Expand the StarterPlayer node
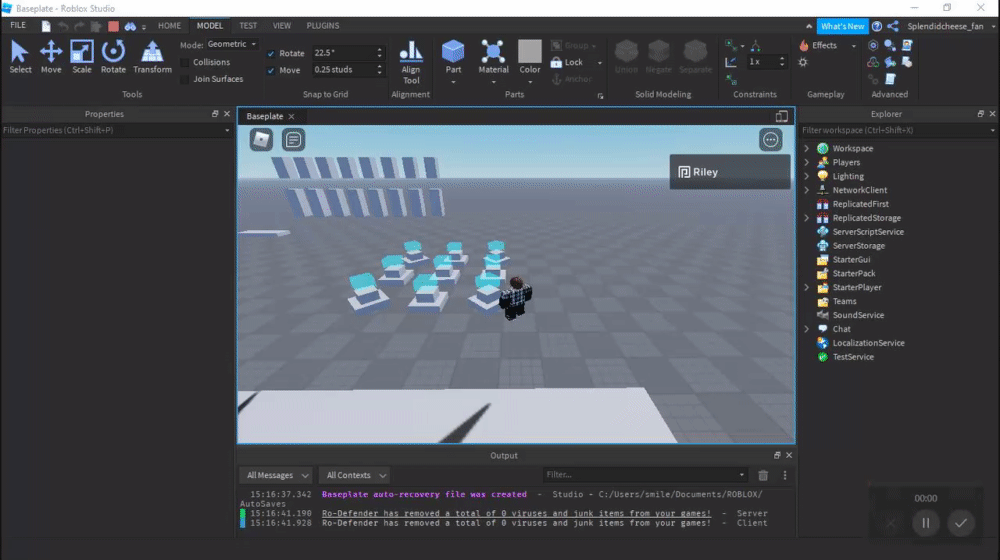Viewport: 1000px width, 560px height. click(807, 287)
